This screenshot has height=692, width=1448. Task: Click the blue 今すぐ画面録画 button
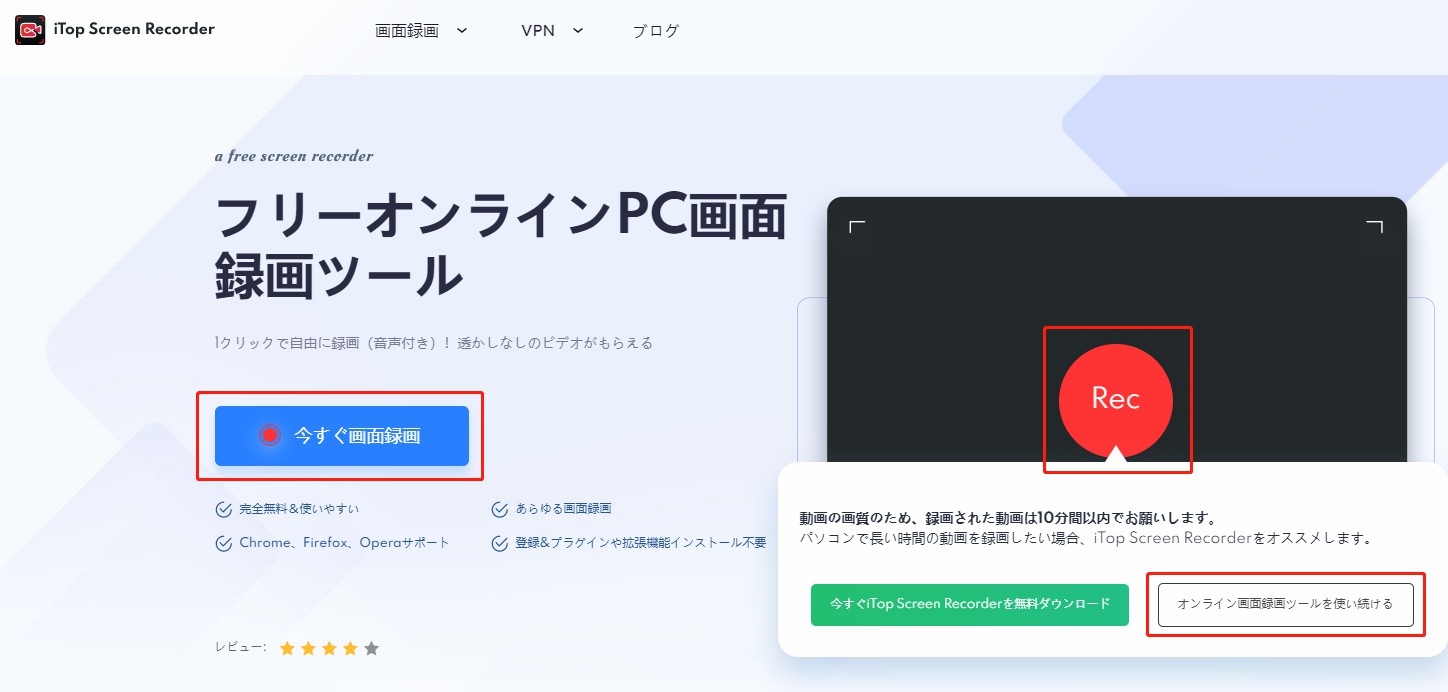pos(342,436)
